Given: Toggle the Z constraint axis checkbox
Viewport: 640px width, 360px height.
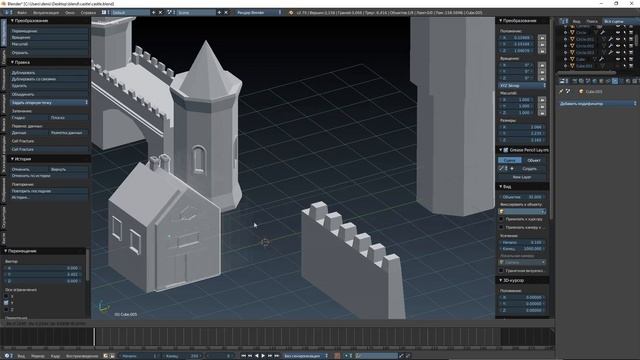Looking at the screenshot, I should [x=6, y=309].
